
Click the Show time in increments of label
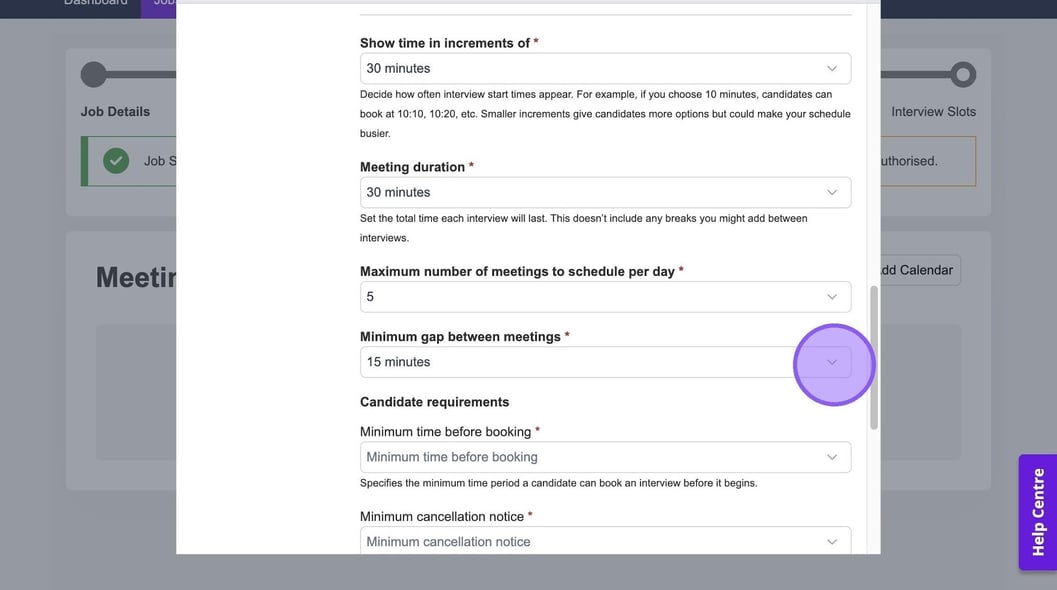(445, 43)
